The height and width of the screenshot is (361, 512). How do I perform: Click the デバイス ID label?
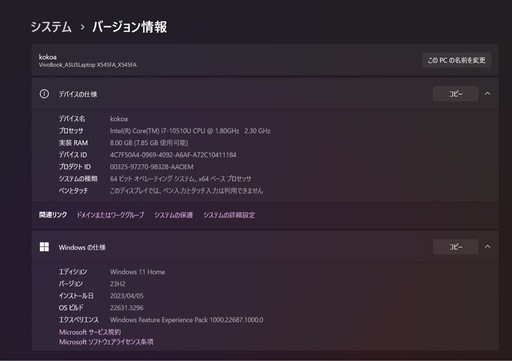[73, 155]
